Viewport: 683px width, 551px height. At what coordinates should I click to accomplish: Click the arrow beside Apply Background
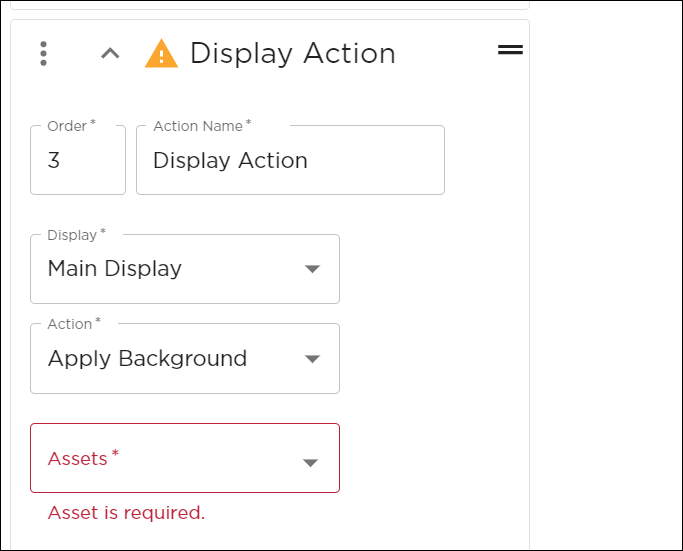[312, 359]
